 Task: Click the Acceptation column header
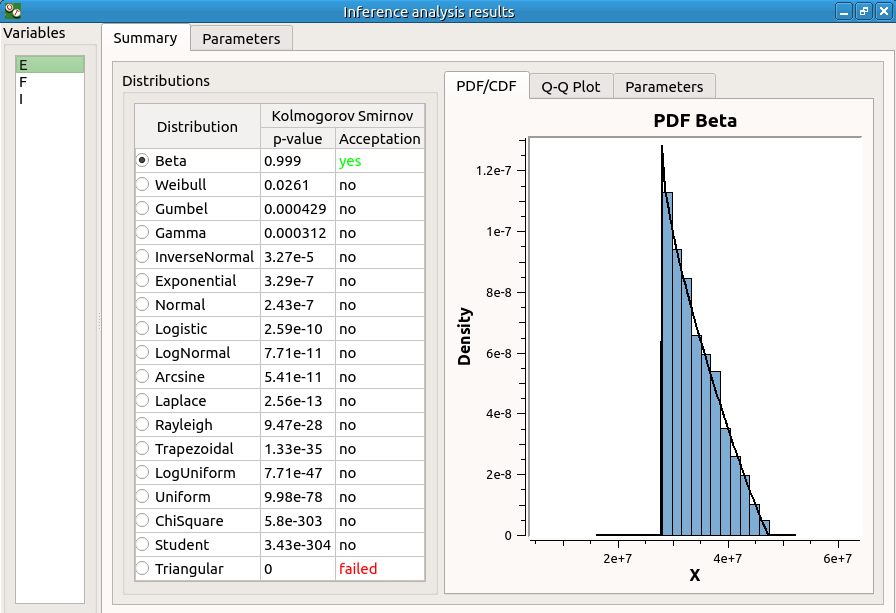point(380,139)
